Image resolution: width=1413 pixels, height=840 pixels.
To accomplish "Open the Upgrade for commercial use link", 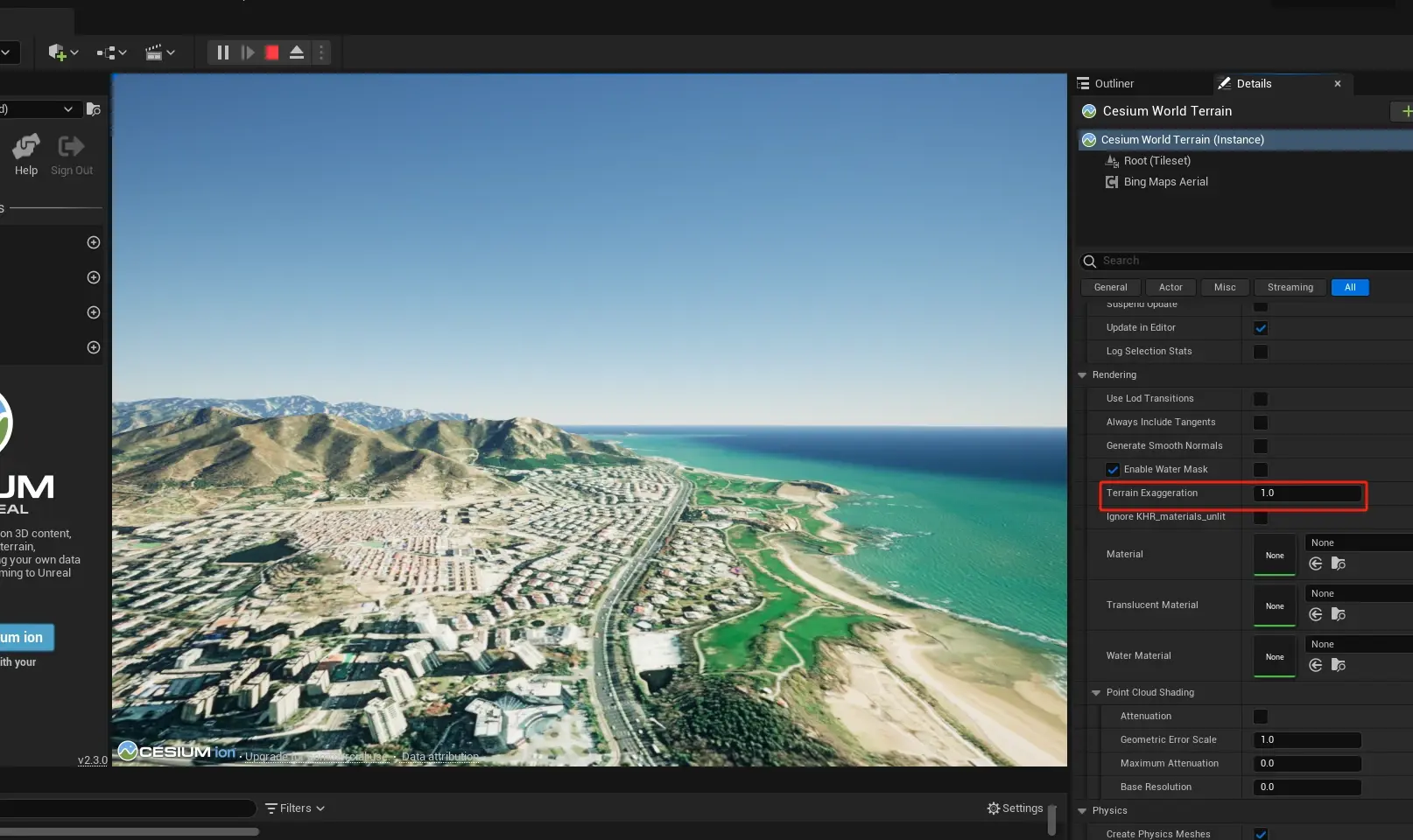I will tap(316, 757).
